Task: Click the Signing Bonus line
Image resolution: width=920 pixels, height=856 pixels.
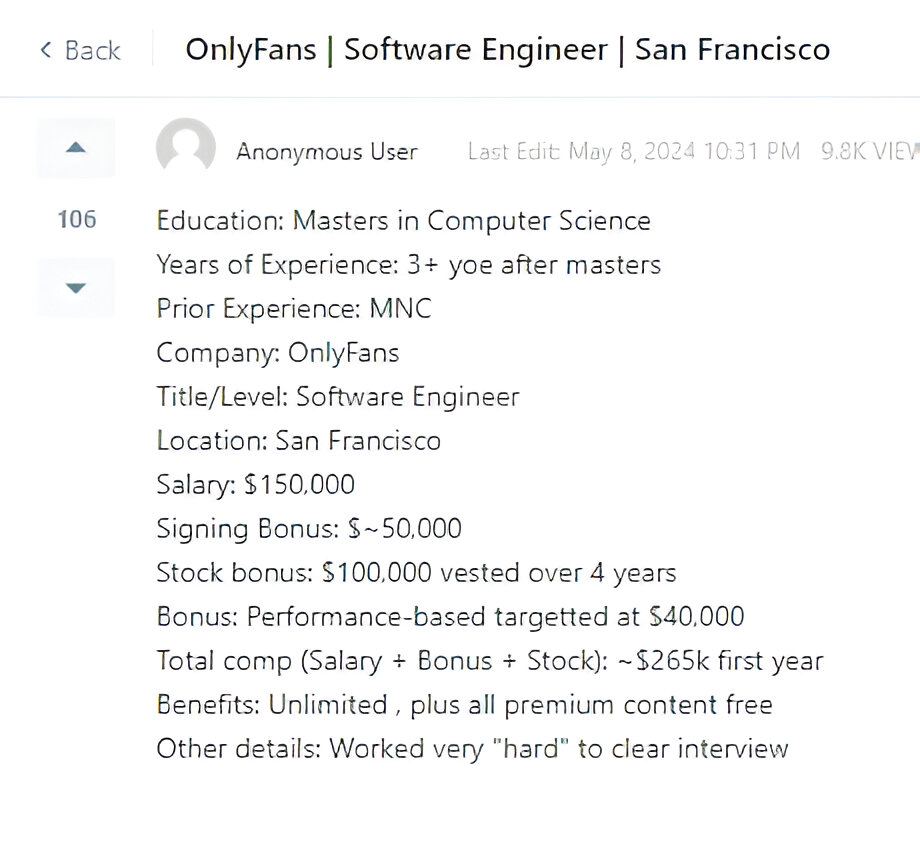Action: pos(309,529)
